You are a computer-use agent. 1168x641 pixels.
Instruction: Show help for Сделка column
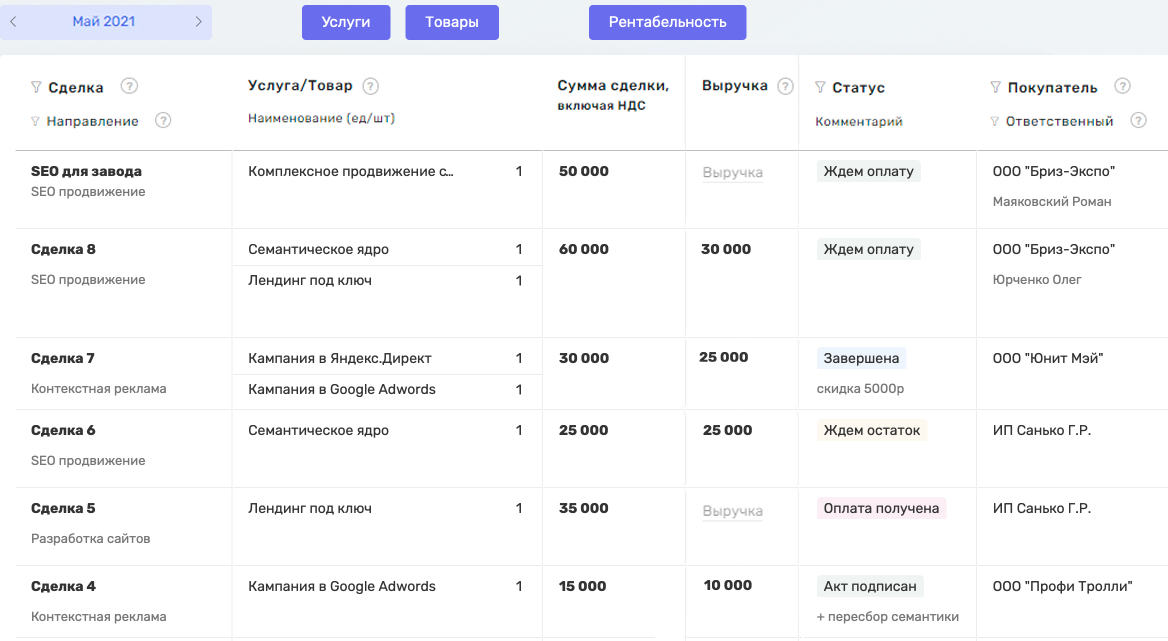pos(129,86)
